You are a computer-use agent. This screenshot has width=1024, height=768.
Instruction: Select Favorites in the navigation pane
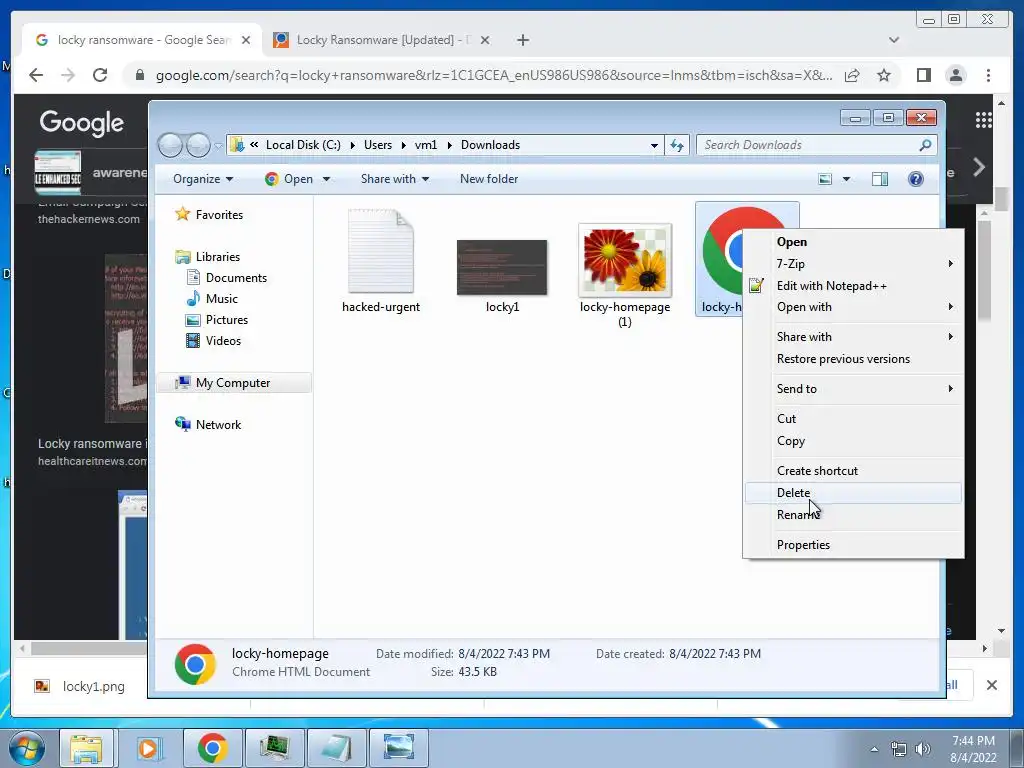[x=219, y=215]
